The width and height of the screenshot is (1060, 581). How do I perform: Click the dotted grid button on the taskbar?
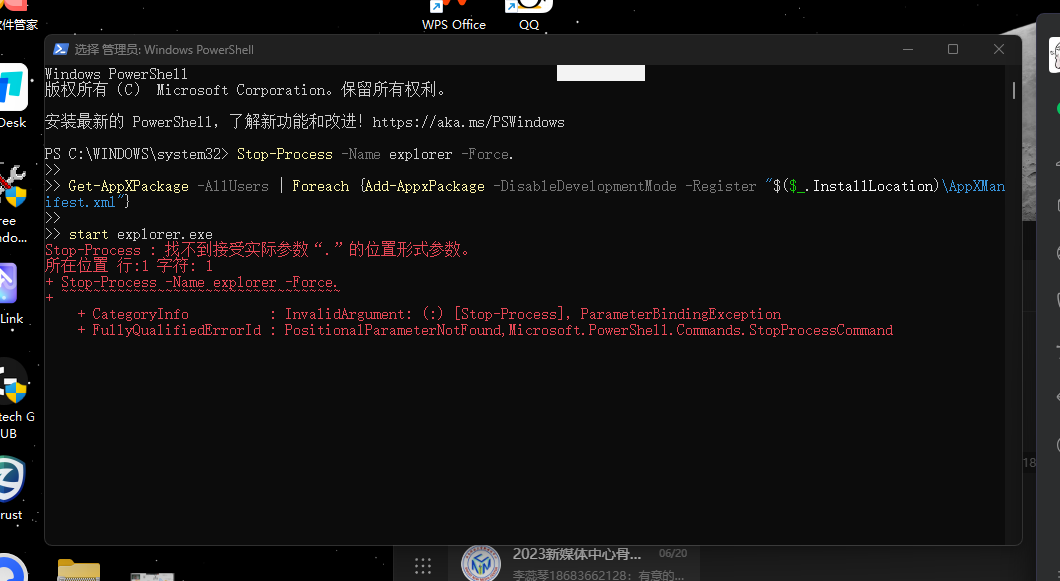(x=422, y=564)
